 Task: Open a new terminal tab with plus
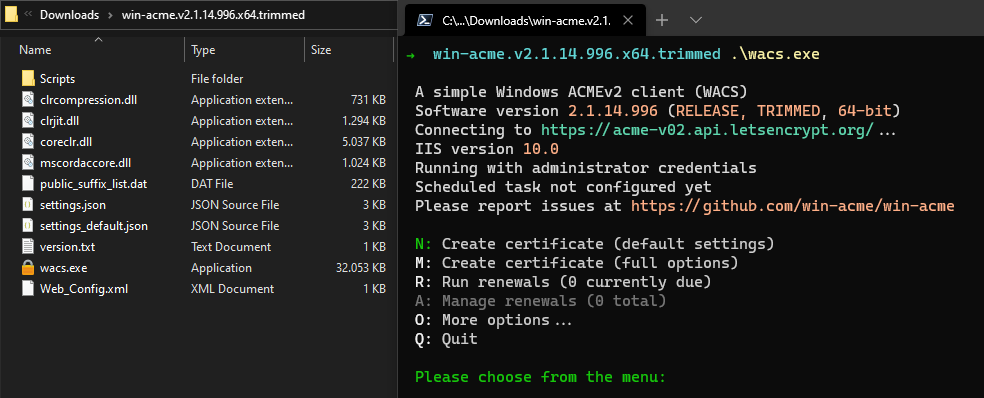pyautogui.click(x=661, y=20)
